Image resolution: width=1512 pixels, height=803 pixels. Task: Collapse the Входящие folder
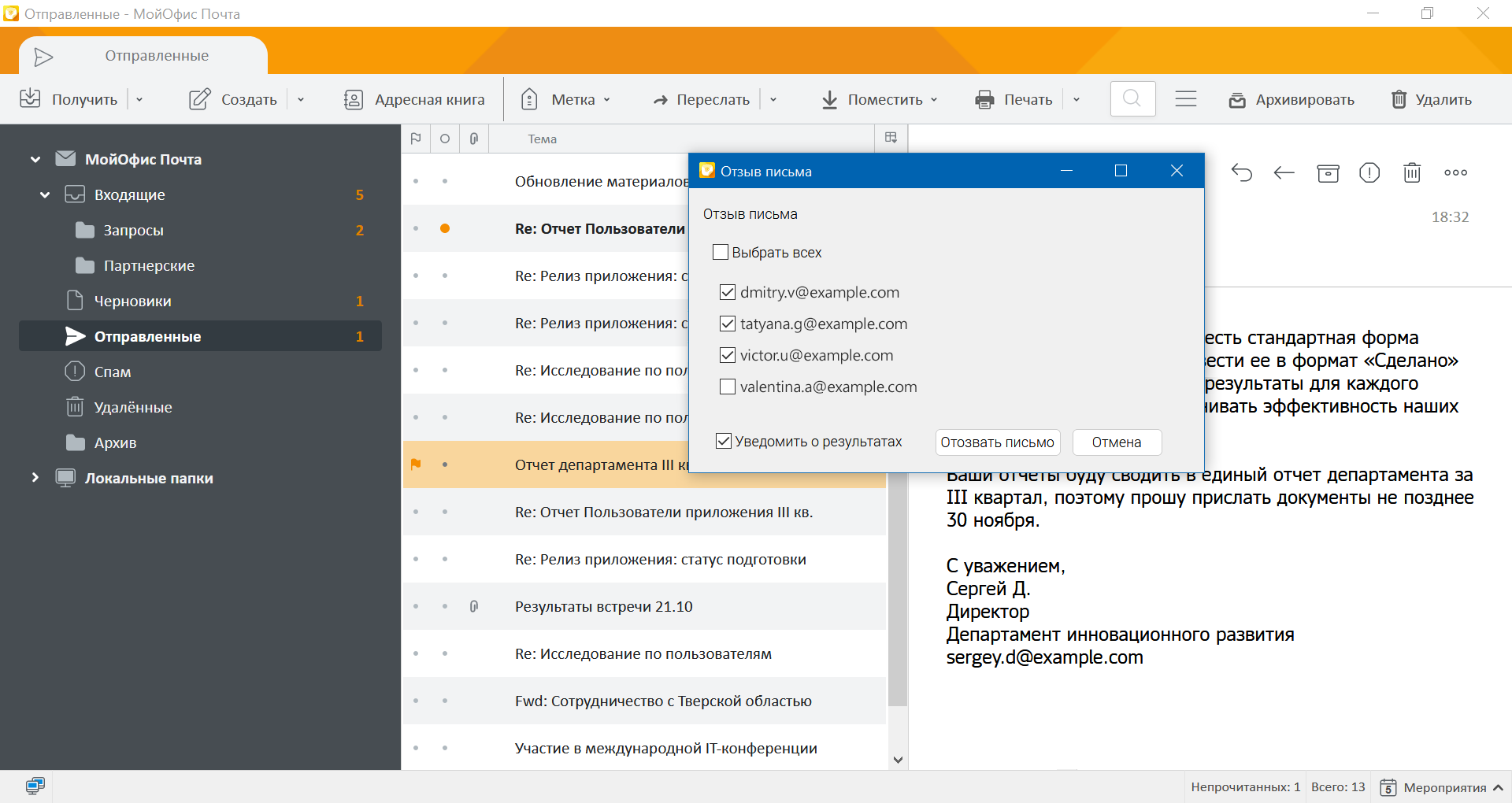pyautogui.click(x=45, y=194)
